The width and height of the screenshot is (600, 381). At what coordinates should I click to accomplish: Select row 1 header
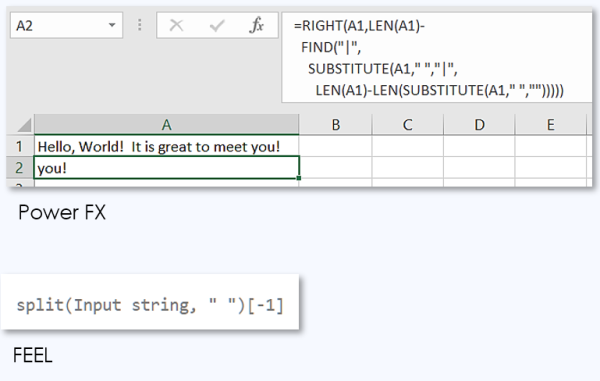point(20,146)
